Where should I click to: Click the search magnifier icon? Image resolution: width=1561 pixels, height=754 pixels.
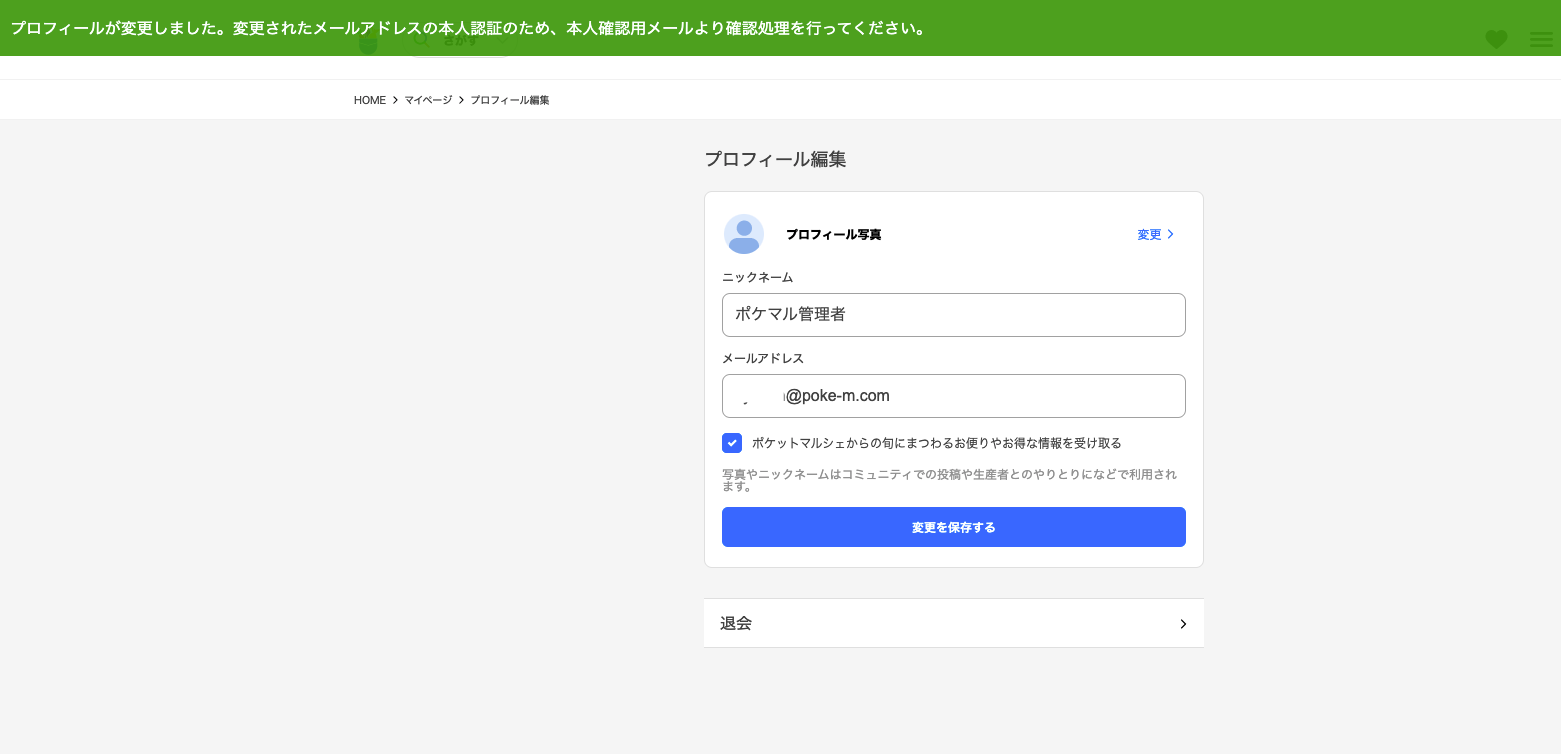(x=421, y=39)
